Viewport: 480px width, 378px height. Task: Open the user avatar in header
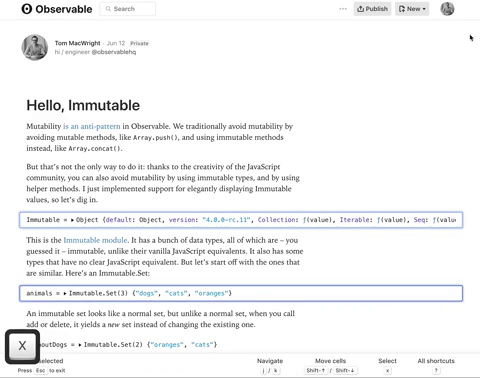[447, 9]
